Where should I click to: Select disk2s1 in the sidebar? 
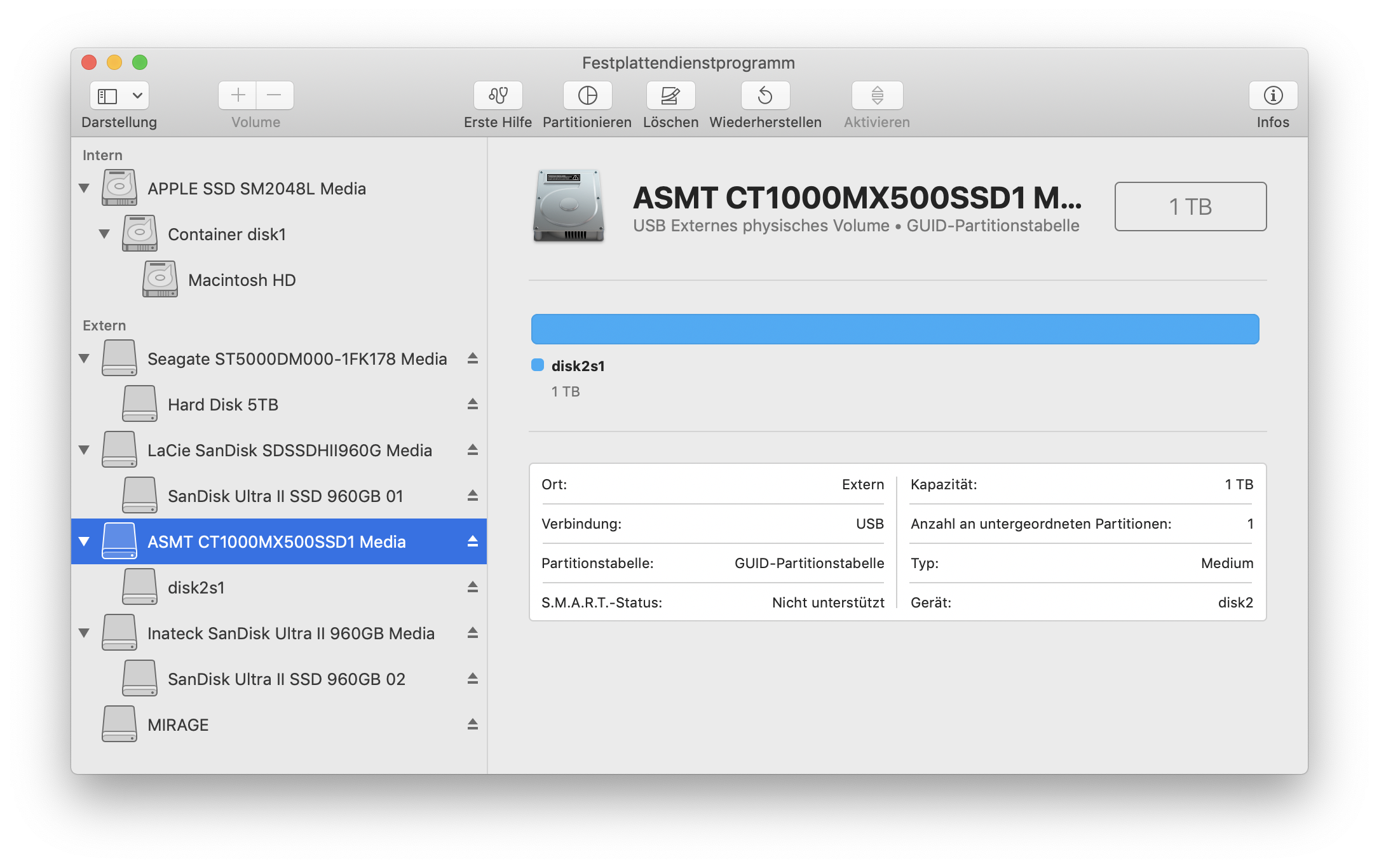(x=279, y=587)
